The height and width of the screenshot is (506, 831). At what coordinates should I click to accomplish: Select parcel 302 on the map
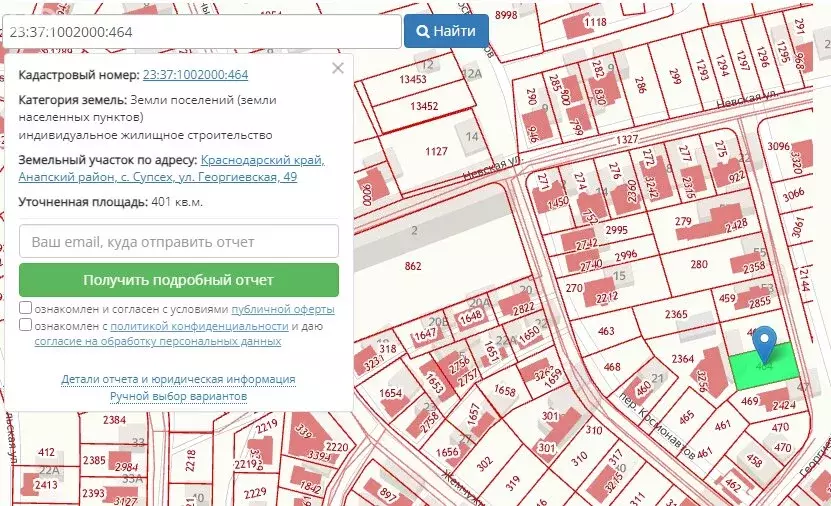pyautogui.click(x=484, y=465)
